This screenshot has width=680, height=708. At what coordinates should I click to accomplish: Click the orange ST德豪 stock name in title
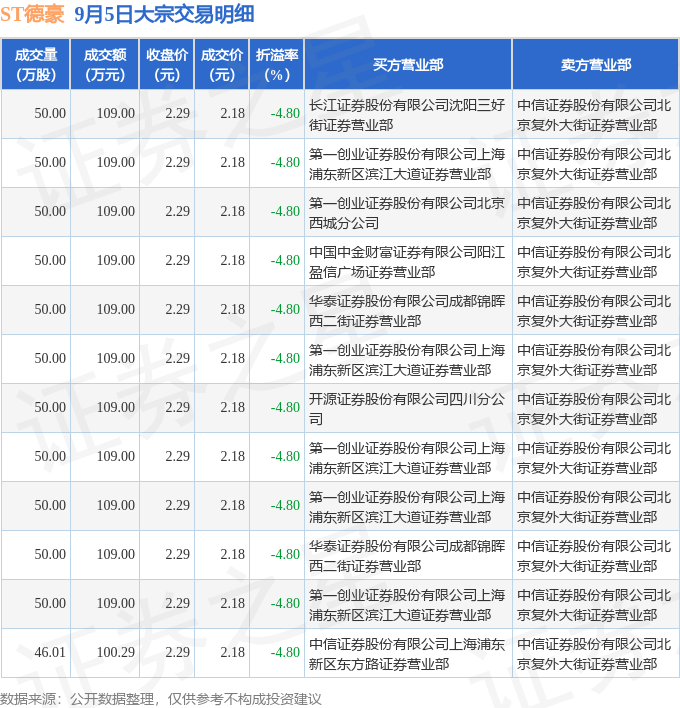point(32,14)
